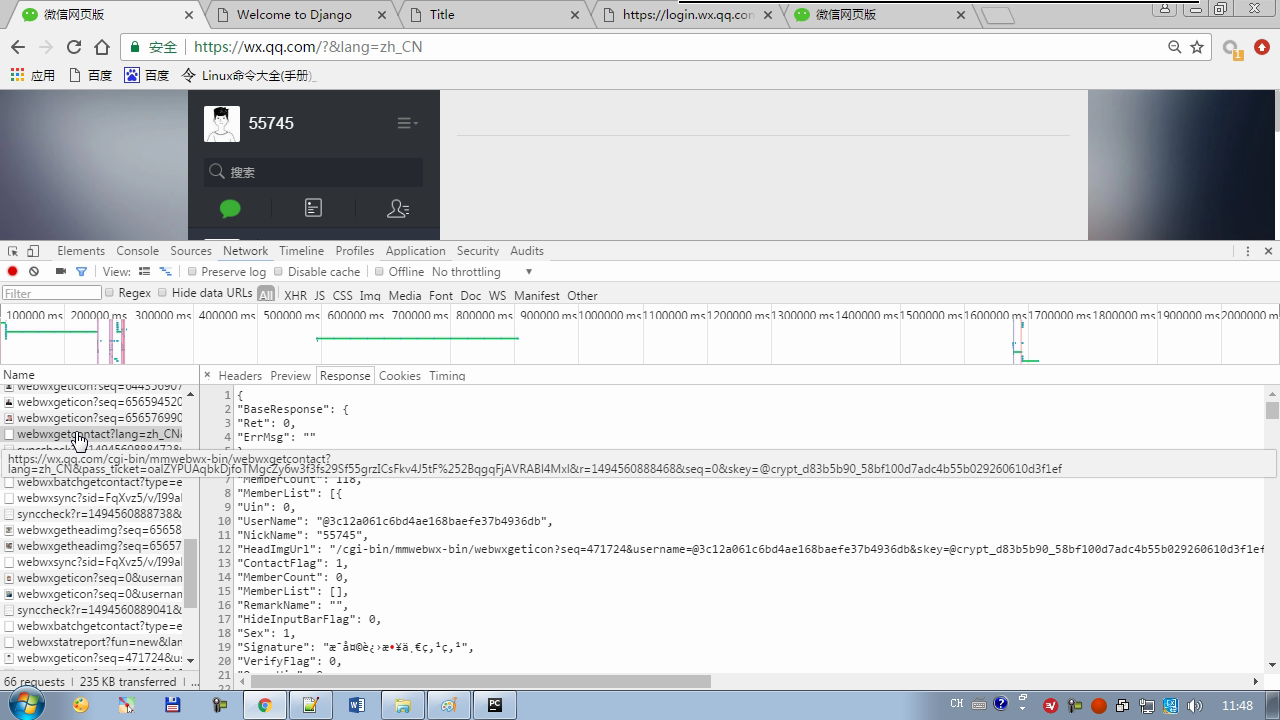Open PyCharm from the taskbar

(x=494, y=705)
